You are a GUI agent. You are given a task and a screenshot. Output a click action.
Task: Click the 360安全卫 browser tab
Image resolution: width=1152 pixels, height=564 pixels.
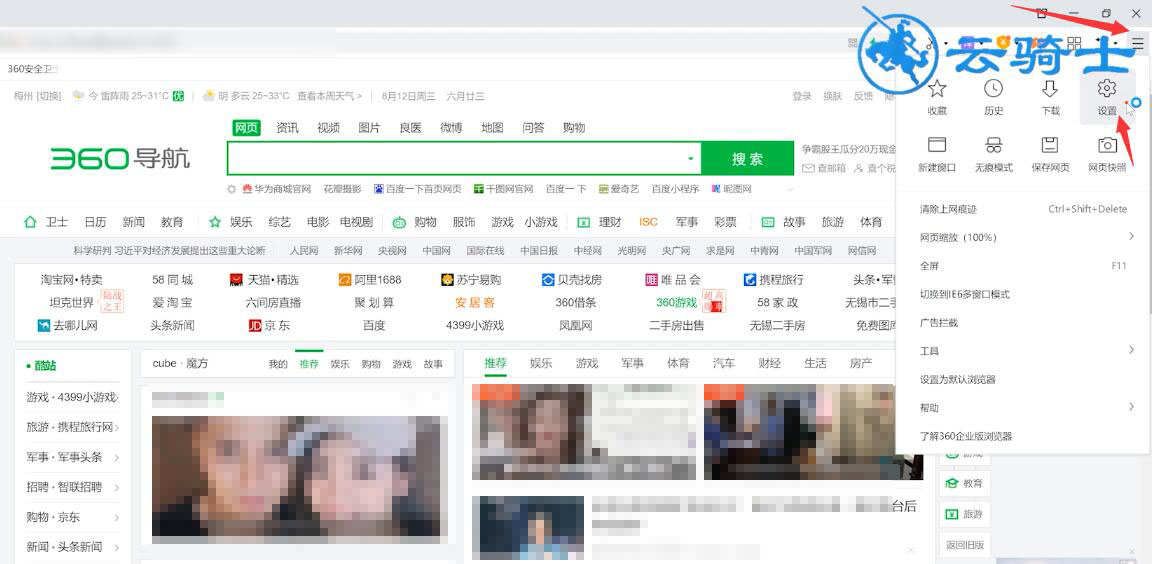point(32,69)
